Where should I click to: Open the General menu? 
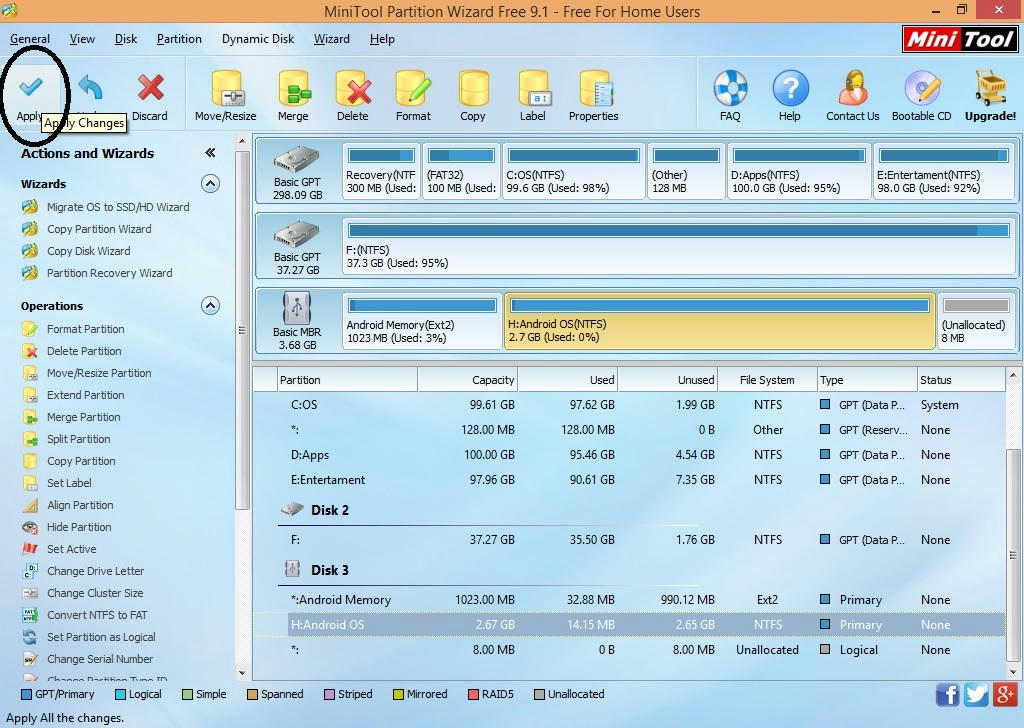30,39
